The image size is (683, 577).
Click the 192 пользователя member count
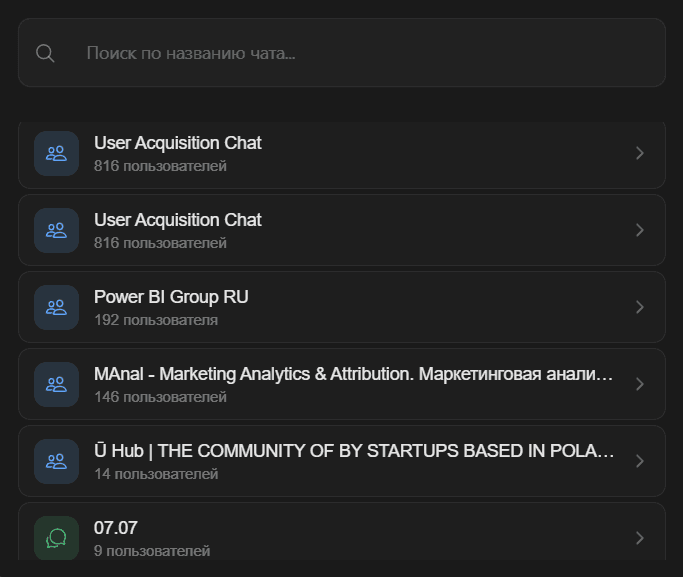pos(156,321)
